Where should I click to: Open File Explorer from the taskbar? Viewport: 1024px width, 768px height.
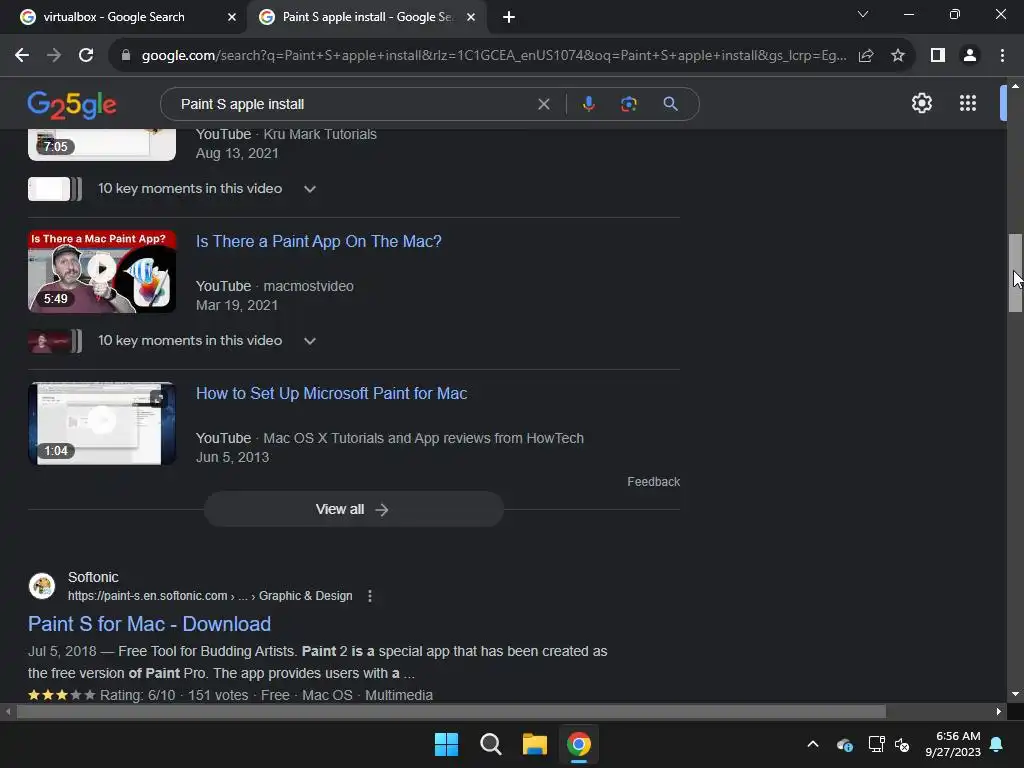click(x=534, y=744)
